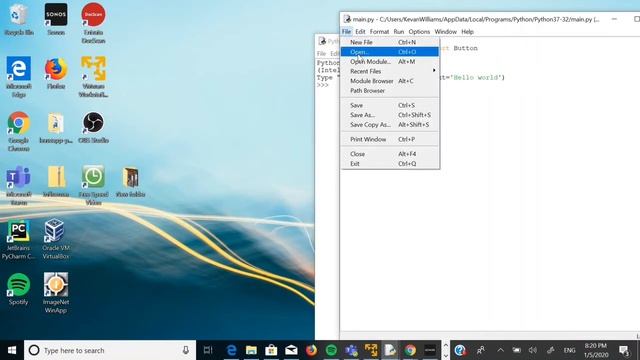Select Module Browser in the File menu

coord(390,81)
